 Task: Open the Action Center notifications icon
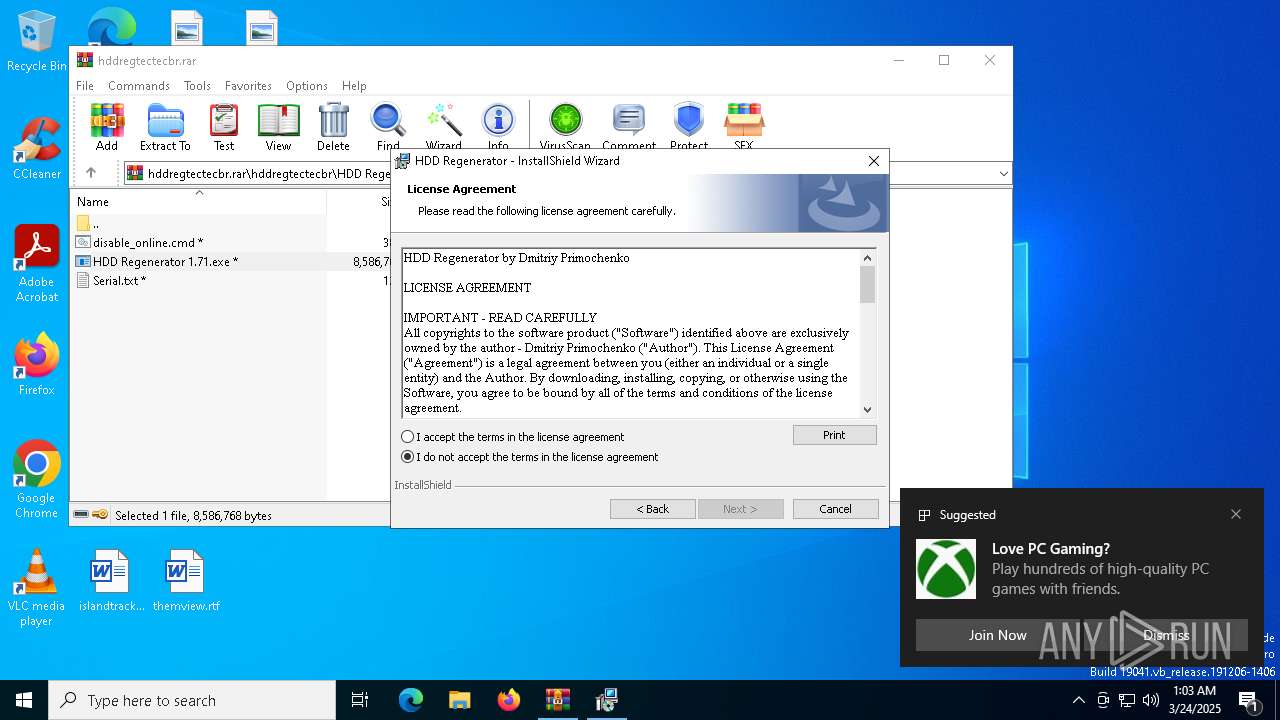[1248, 700]
